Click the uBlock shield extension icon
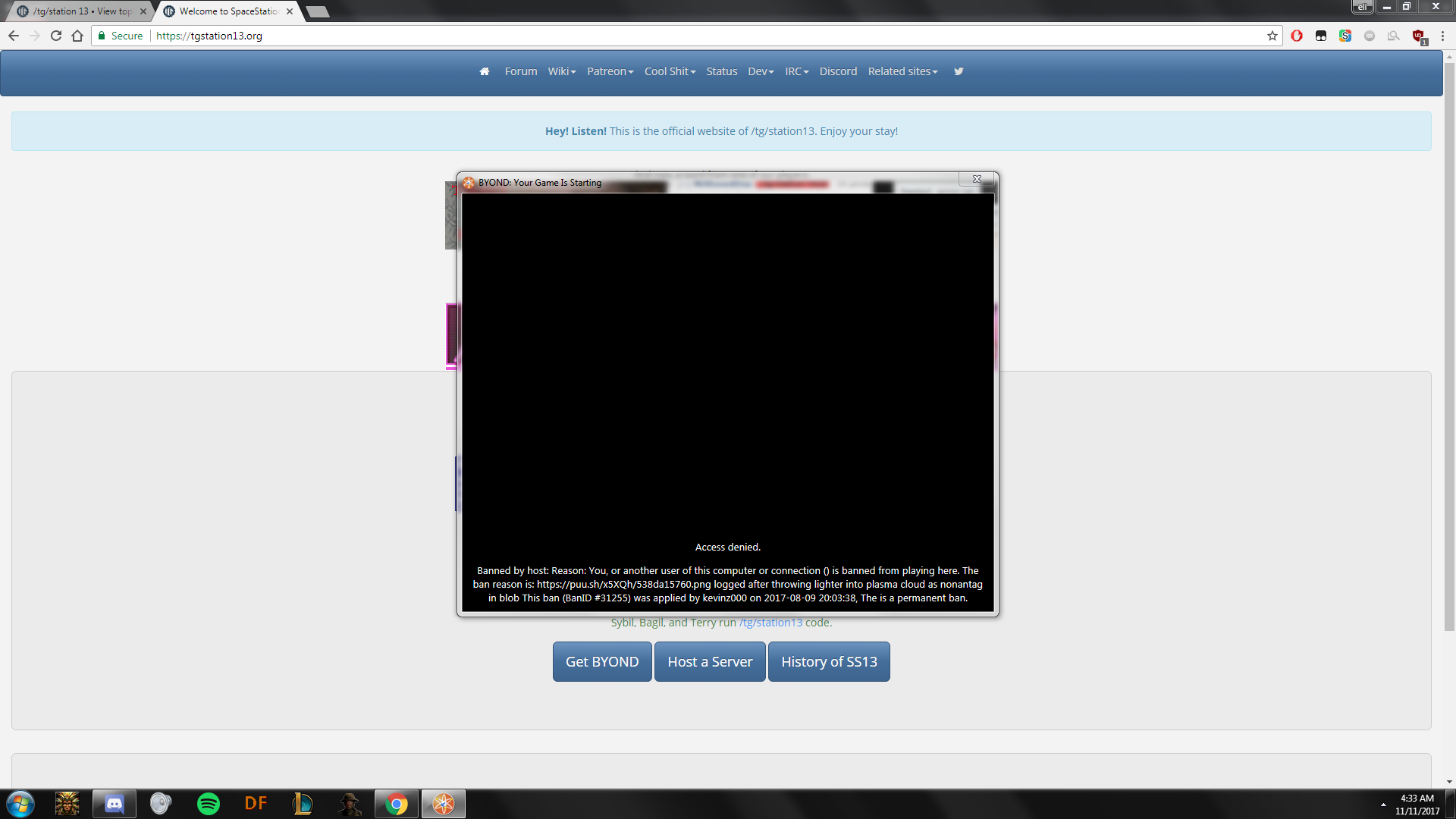 click(1418, 36)
